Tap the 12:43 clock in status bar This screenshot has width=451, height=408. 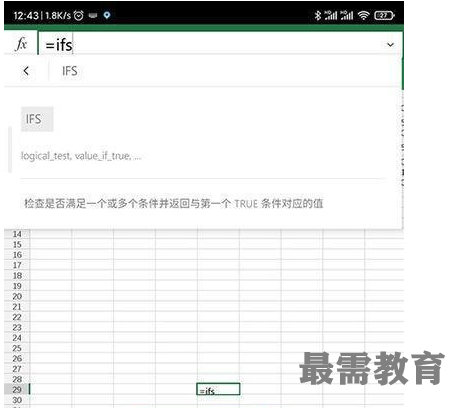pyautogui.click(x=26, y=15)
